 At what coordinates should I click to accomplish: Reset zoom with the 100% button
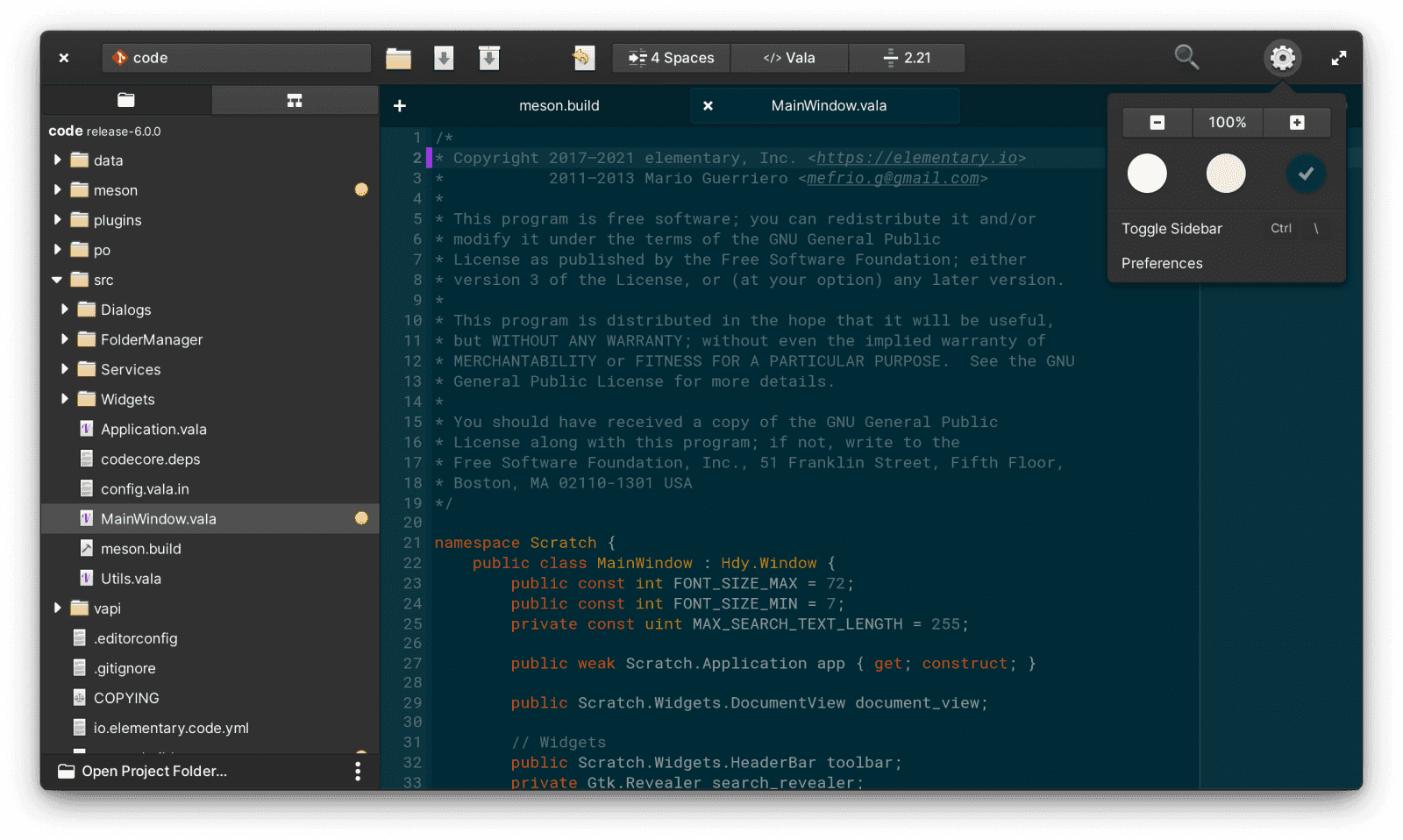pyautogui.click(x=1227, y=122)
